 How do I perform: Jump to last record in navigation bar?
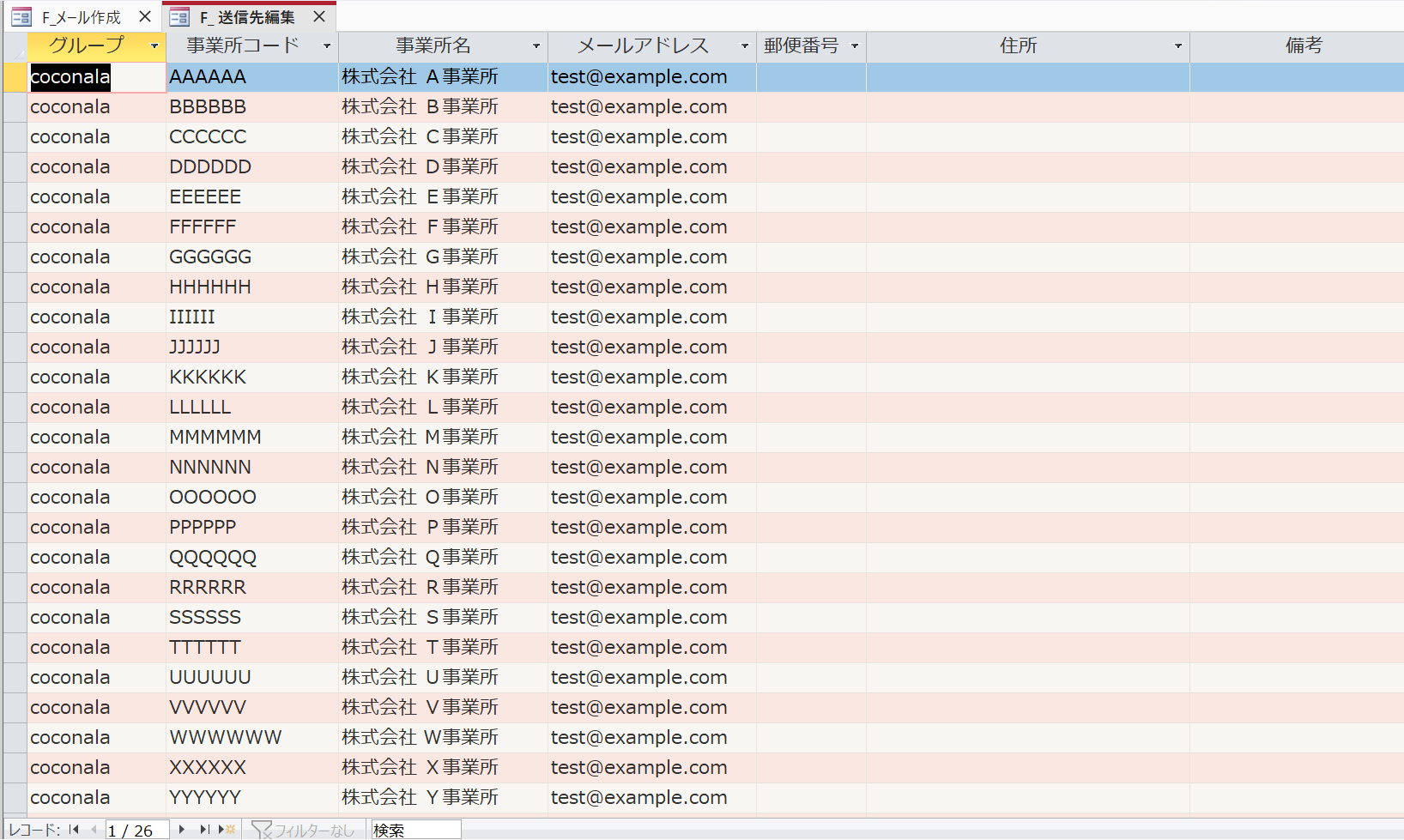coord(204,830)
